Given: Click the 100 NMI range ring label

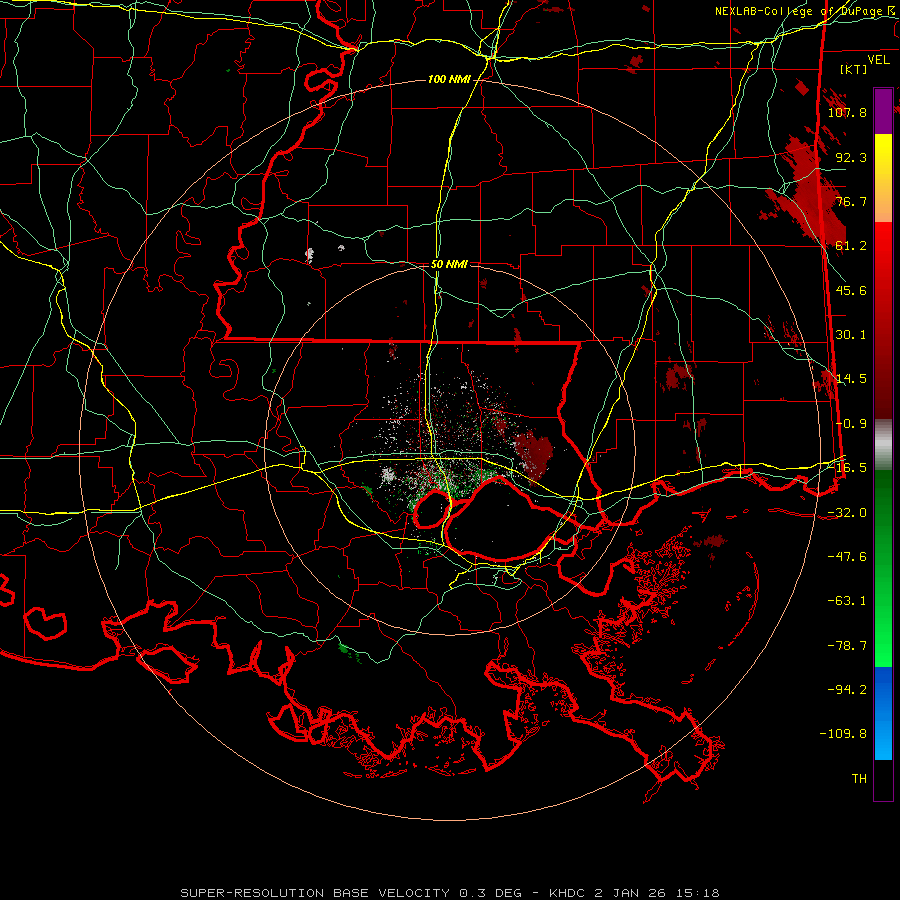Looking at the screenshot, I should [449, 79].
